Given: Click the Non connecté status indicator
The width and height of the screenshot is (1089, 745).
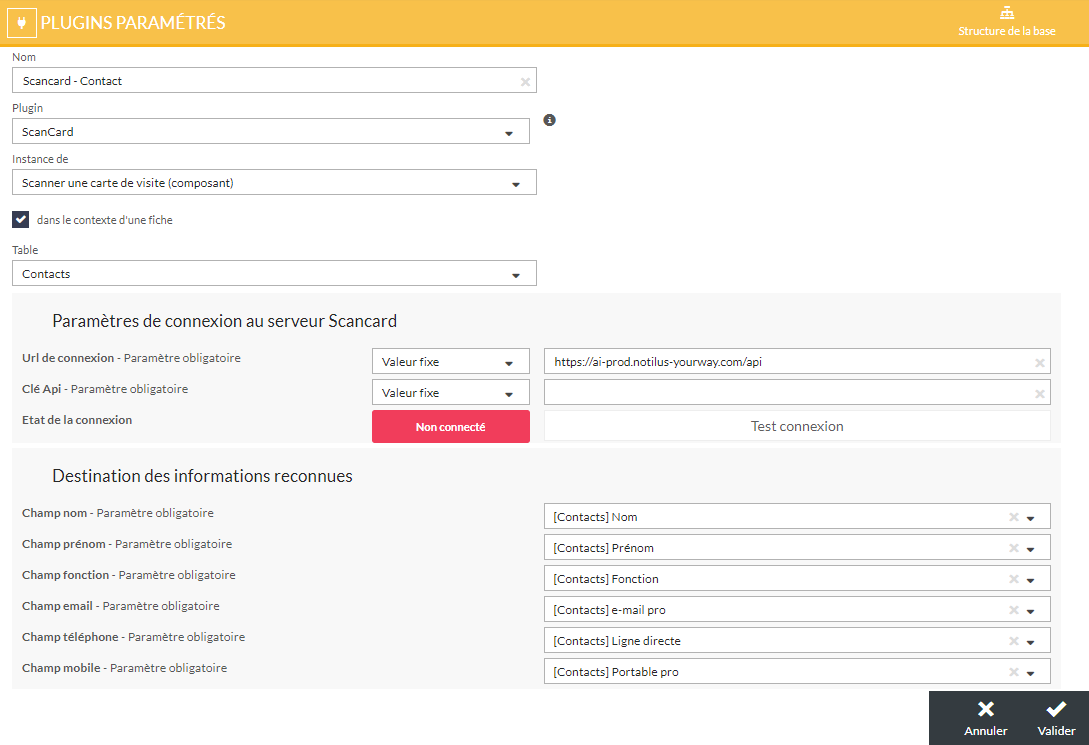Looking at the screenshot, I should pos(450,427).
